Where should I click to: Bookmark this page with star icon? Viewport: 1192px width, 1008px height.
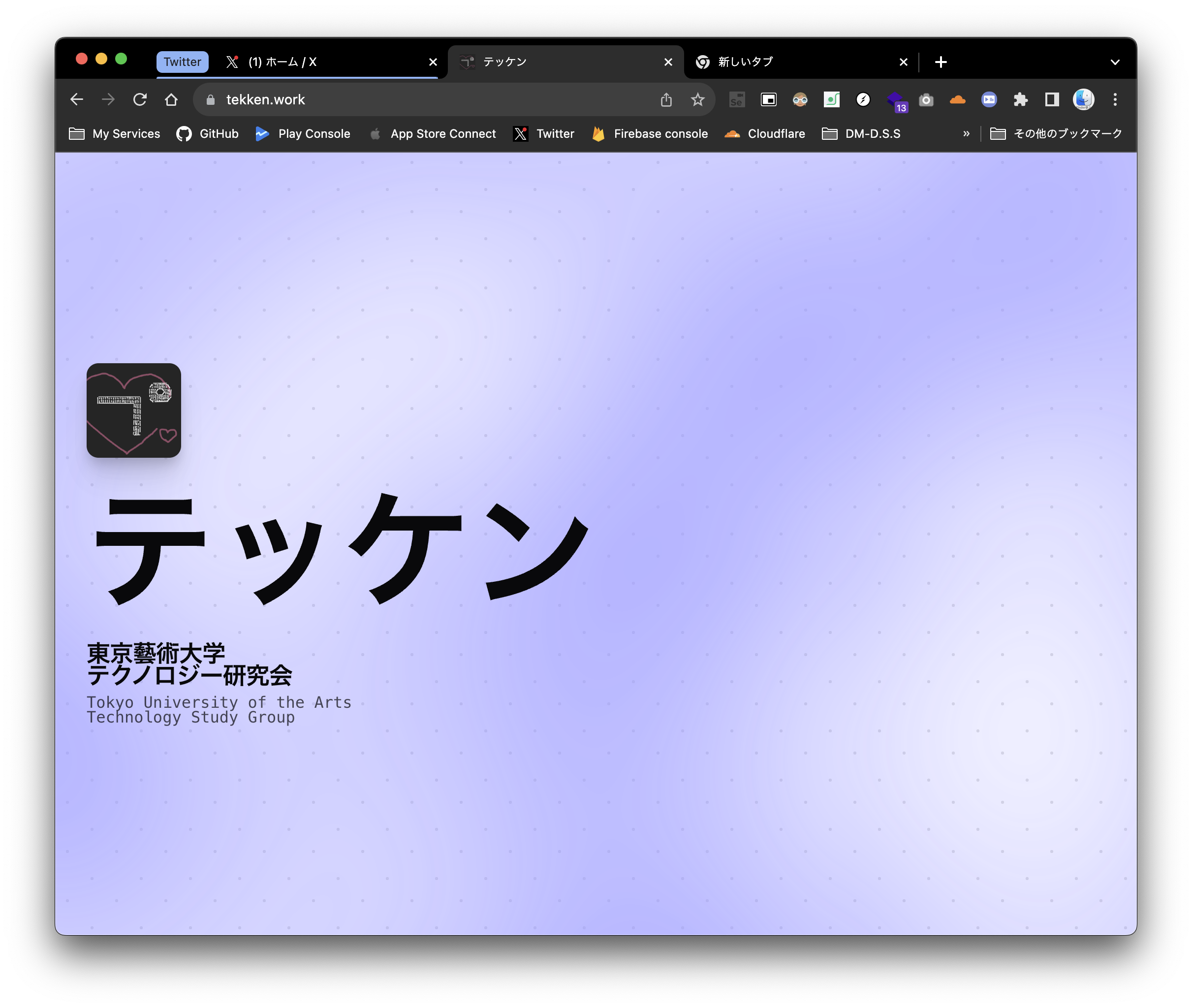(x=697, y=100)
